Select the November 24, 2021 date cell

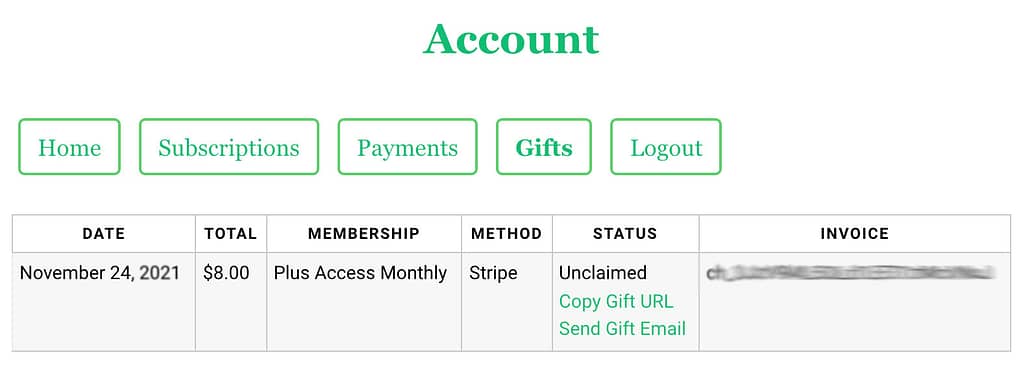click(100, 273)
